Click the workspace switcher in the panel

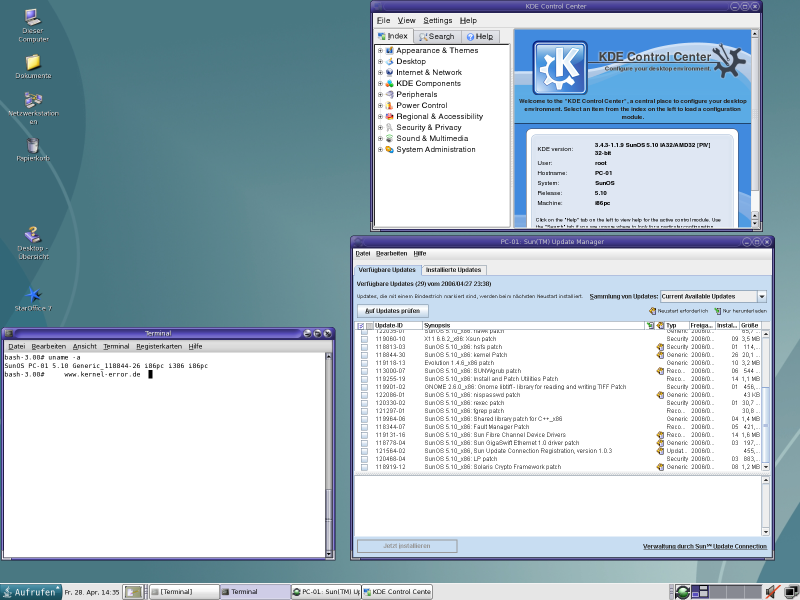726,592
